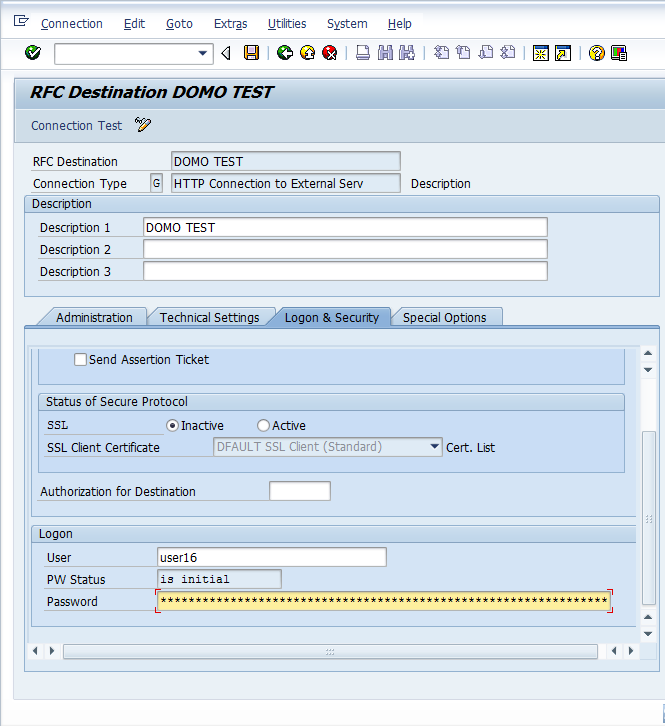Switch to the Technical Settings tab
Screen dimensions: 665x726
[209, 318]
